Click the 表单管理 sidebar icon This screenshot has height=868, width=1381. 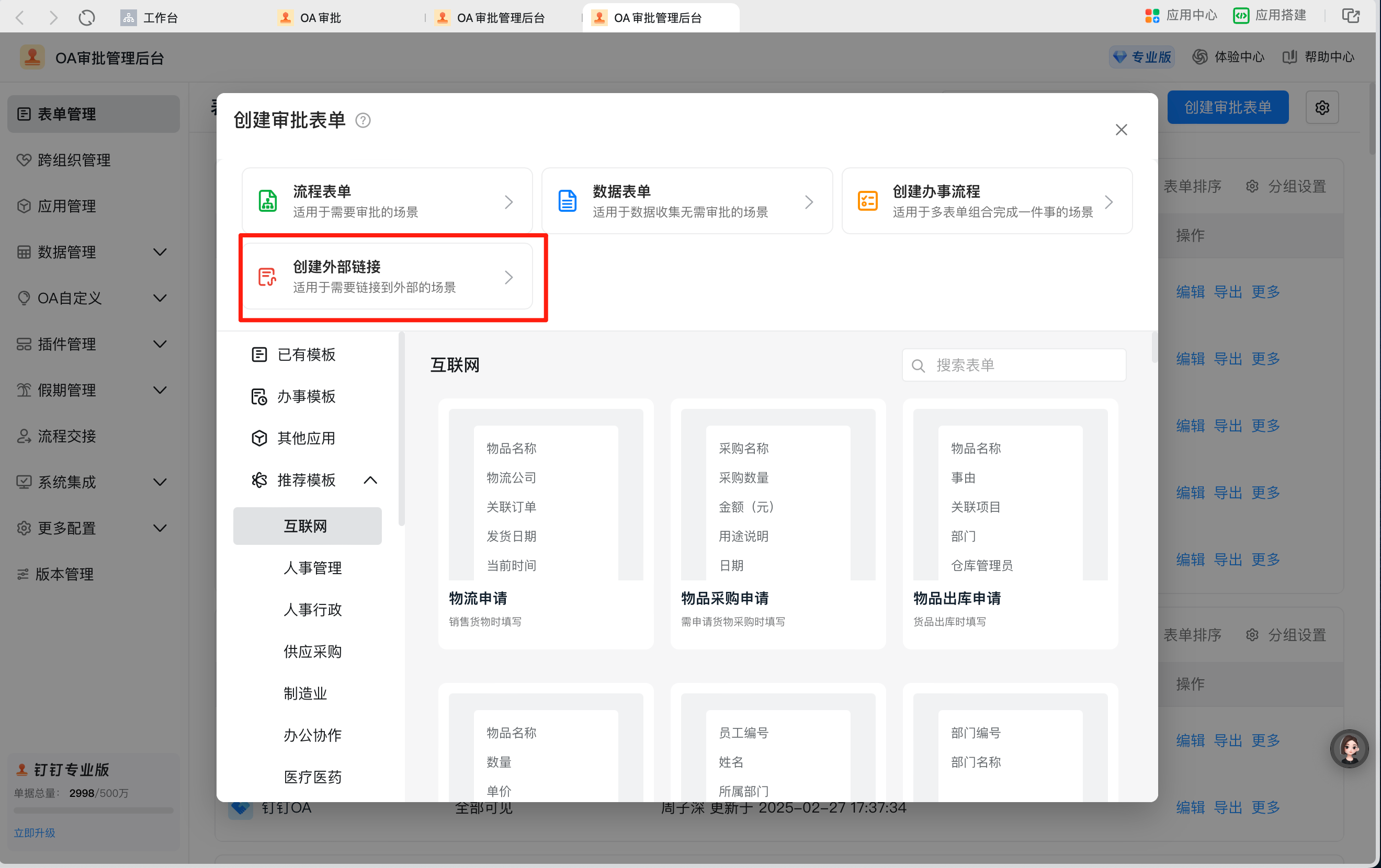pos(24,114)
